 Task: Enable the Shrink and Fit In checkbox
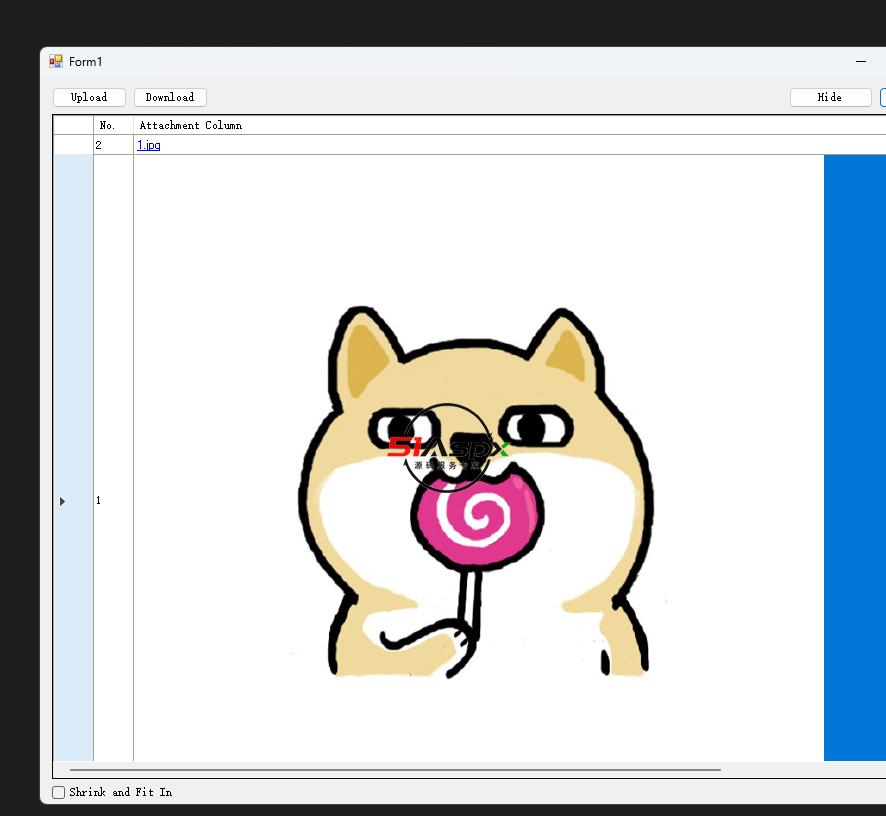[x=59, y=792]
